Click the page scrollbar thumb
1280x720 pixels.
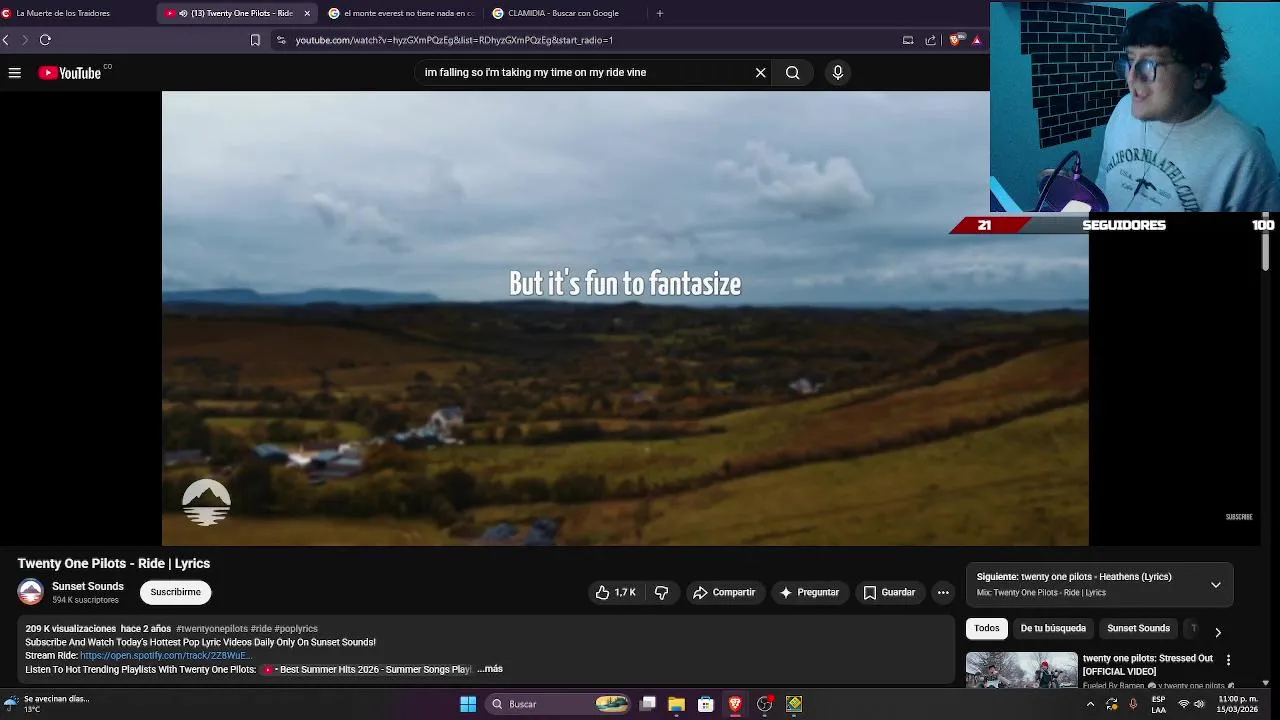pos(1265,241)
